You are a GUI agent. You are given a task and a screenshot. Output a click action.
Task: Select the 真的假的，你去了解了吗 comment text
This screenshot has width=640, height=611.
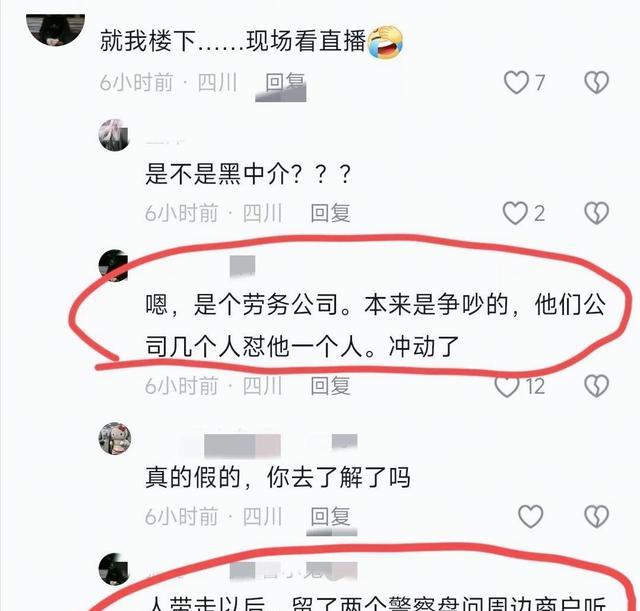tap(278, 477)
